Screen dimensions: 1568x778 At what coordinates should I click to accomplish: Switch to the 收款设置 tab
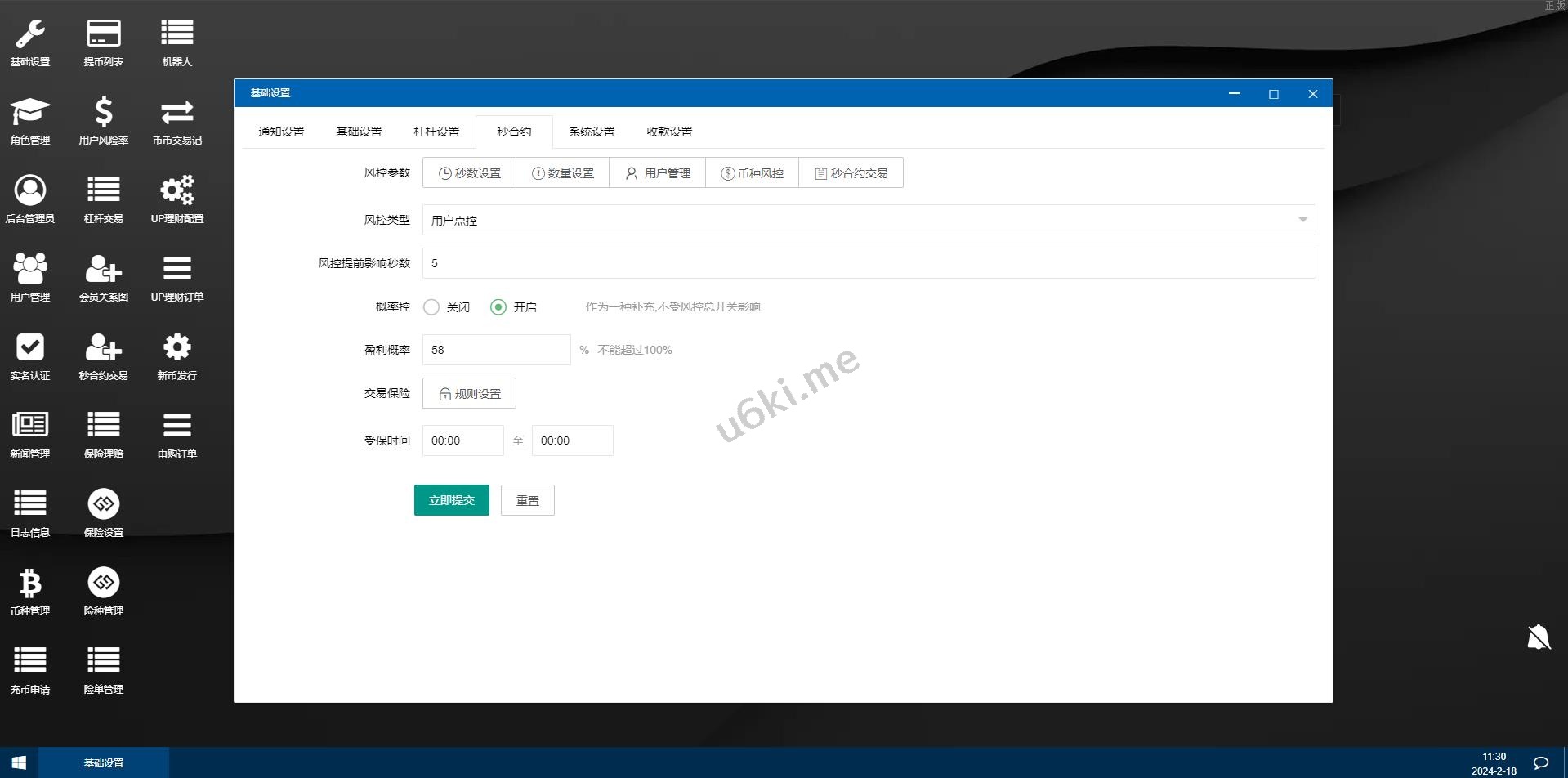click(x=668, y=131)
